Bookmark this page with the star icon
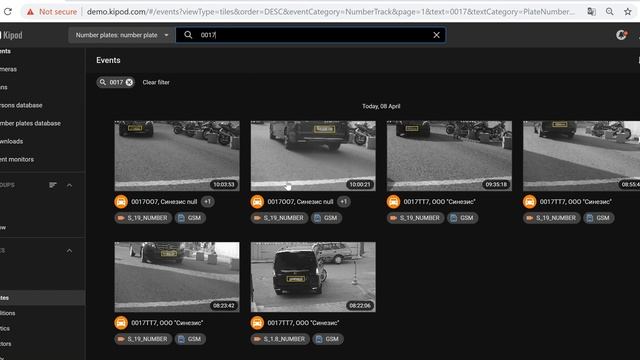The image size is (640, 360). pyautogui.click(x=628, y=11)
